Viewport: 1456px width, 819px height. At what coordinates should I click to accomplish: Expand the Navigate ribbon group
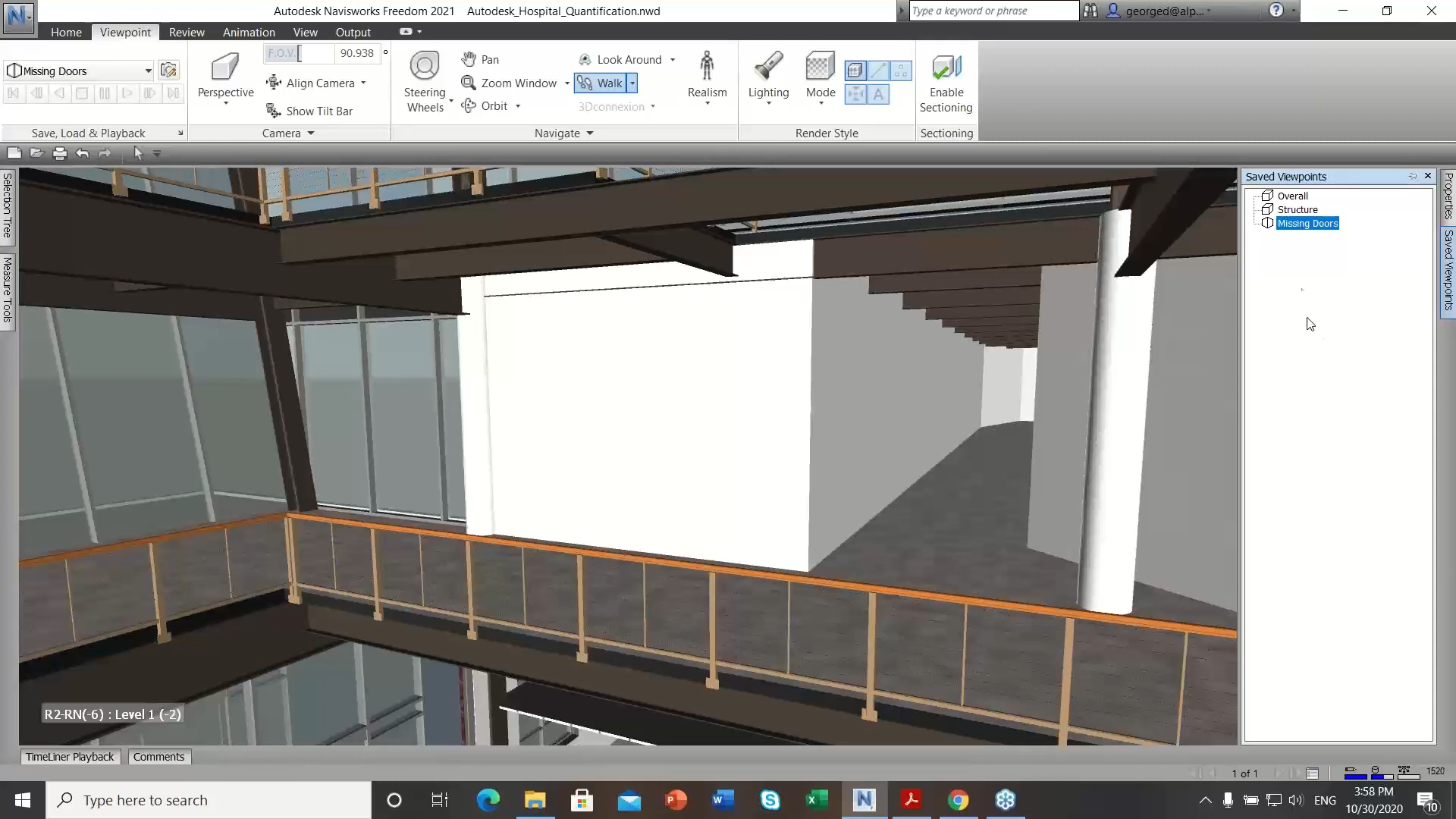point(589,132)
